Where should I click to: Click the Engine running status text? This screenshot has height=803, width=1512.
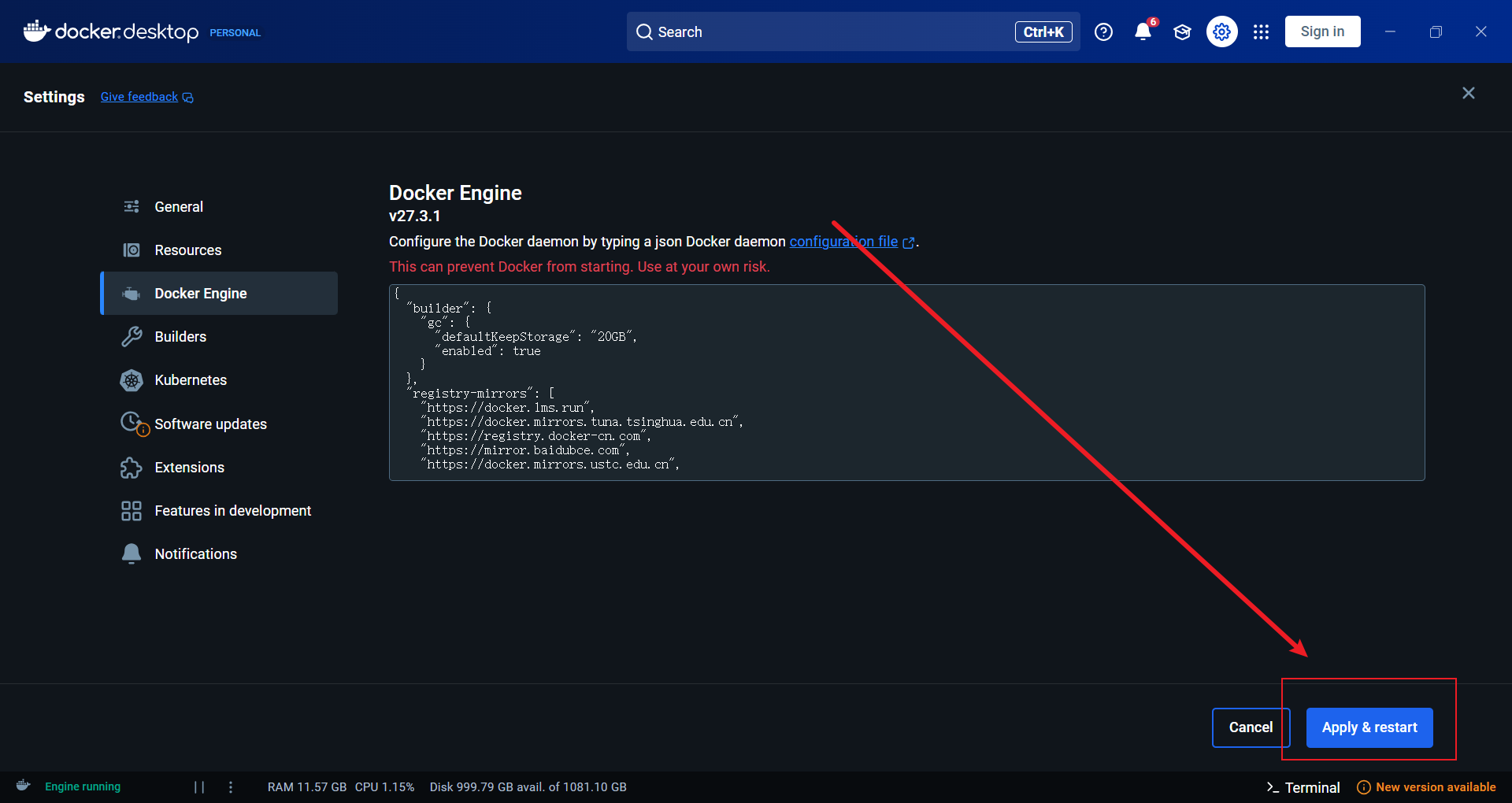(83, 786)
